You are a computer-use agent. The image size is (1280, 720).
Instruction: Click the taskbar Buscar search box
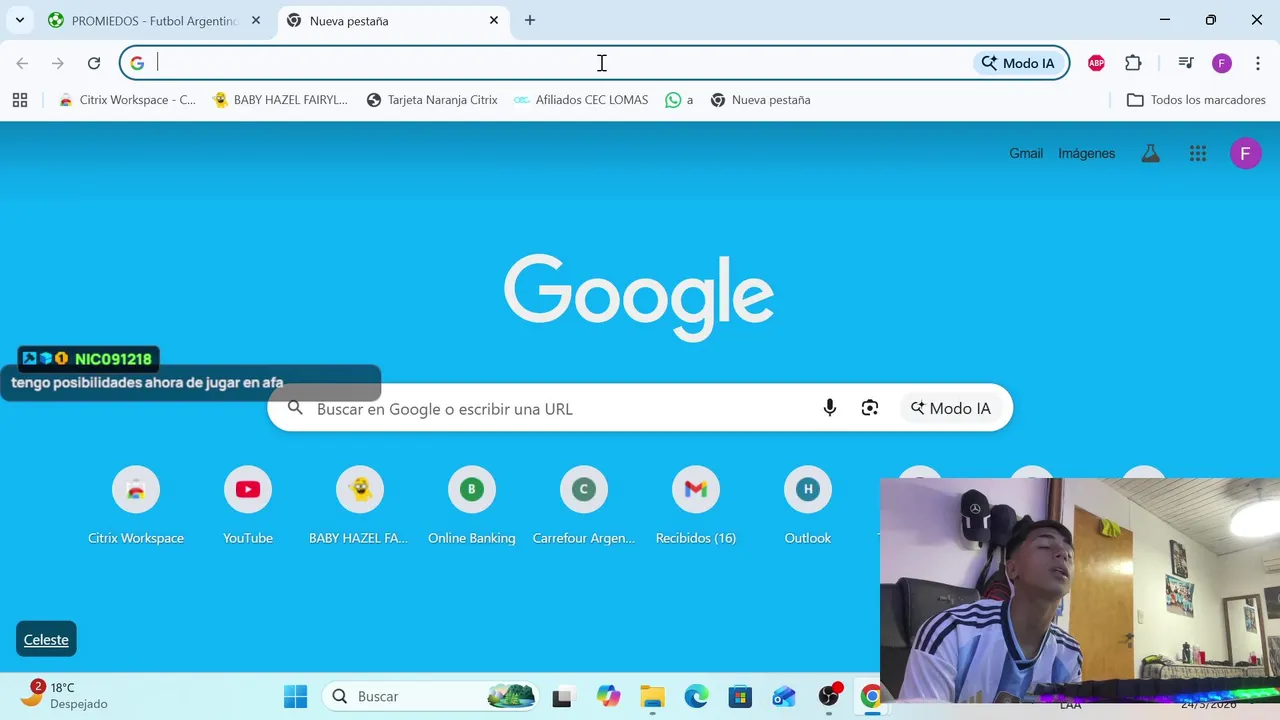click(430, 696)
